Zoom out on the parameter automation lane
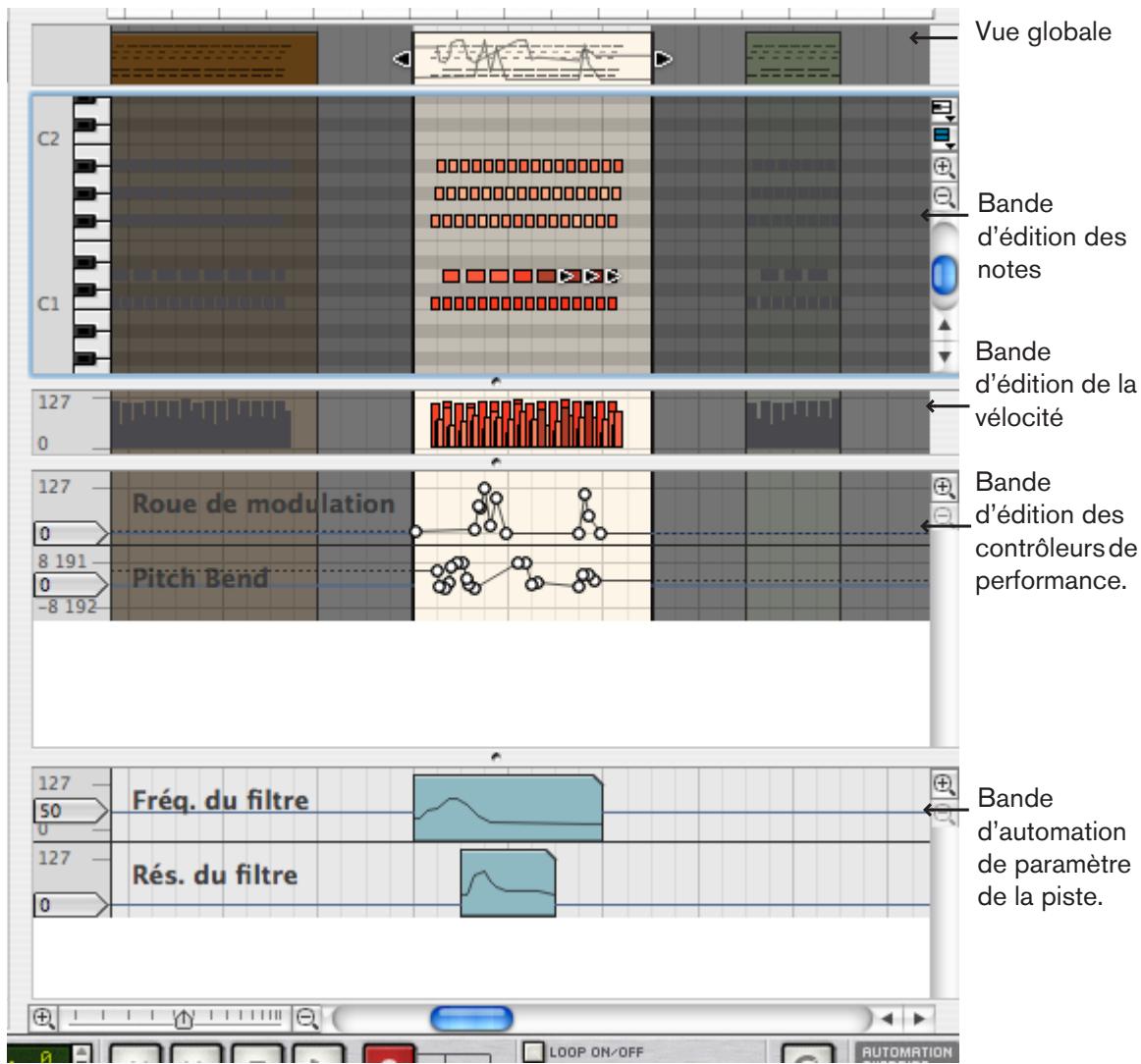Image resolution: width=1141 pixels, height=1064 pixels. [944, 814]
